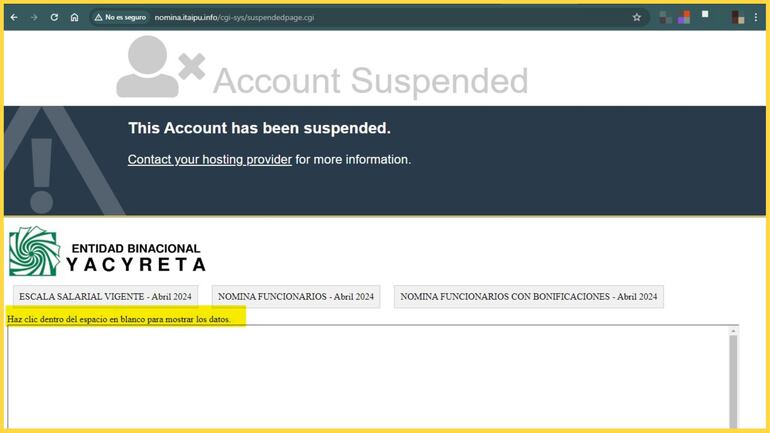Select NOMINA FUNCIONARIOS - Abril 2024 button
This screenshot has height=433, width=770.
(296, 297)
